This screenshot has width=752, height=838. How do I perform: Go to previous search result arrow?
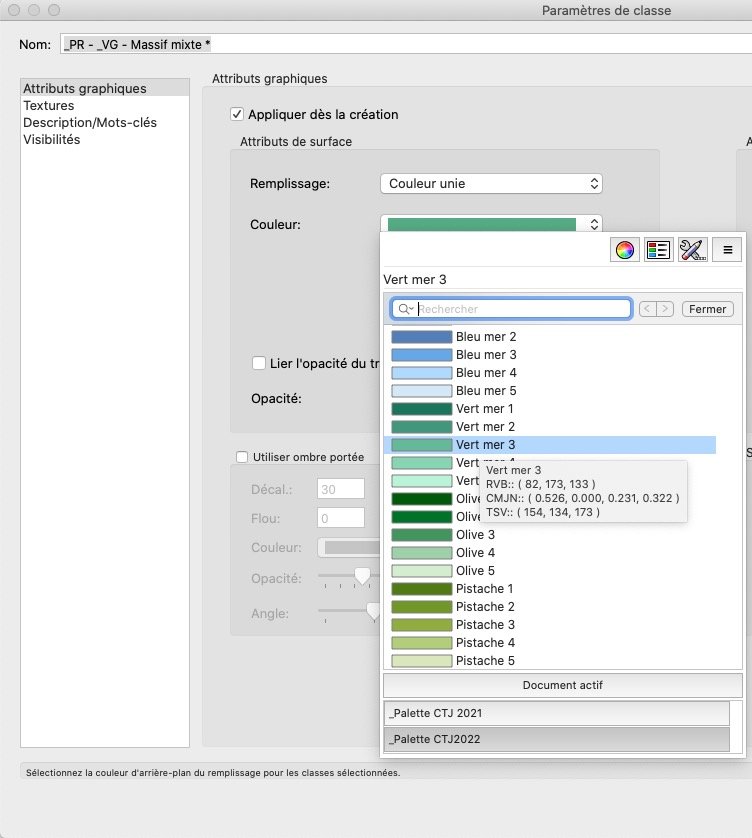pos(647,309)
